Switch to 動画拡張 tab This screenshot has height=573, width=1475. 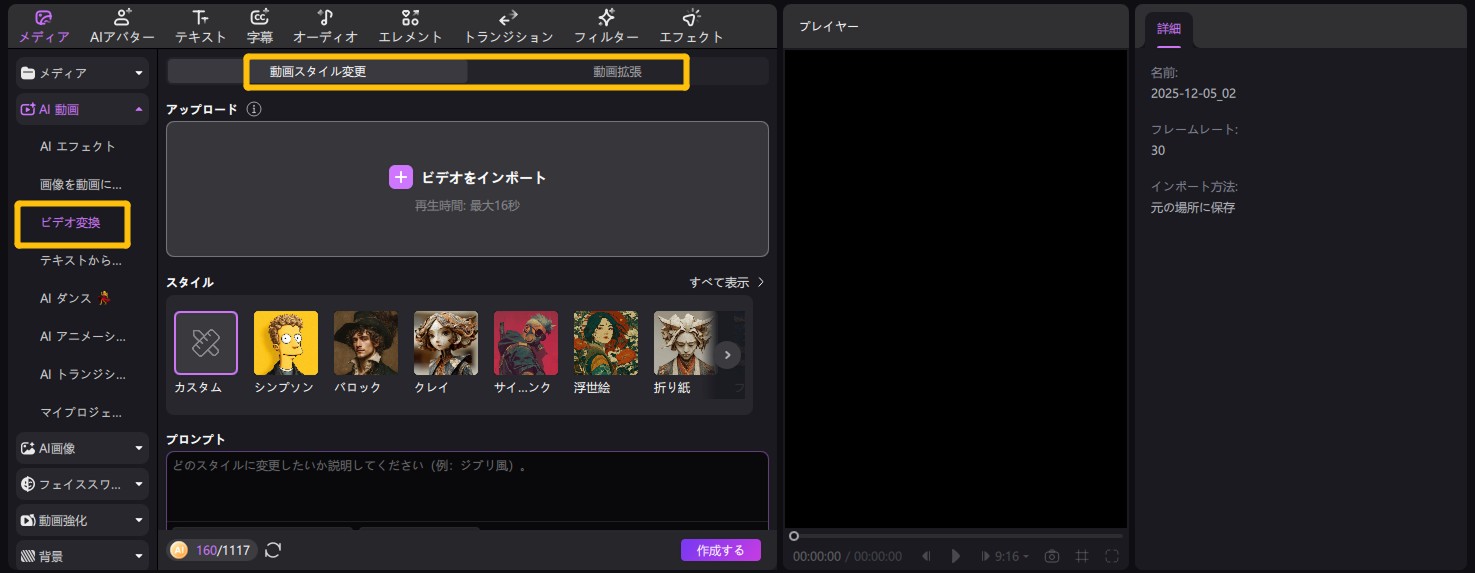click(617, 72)
